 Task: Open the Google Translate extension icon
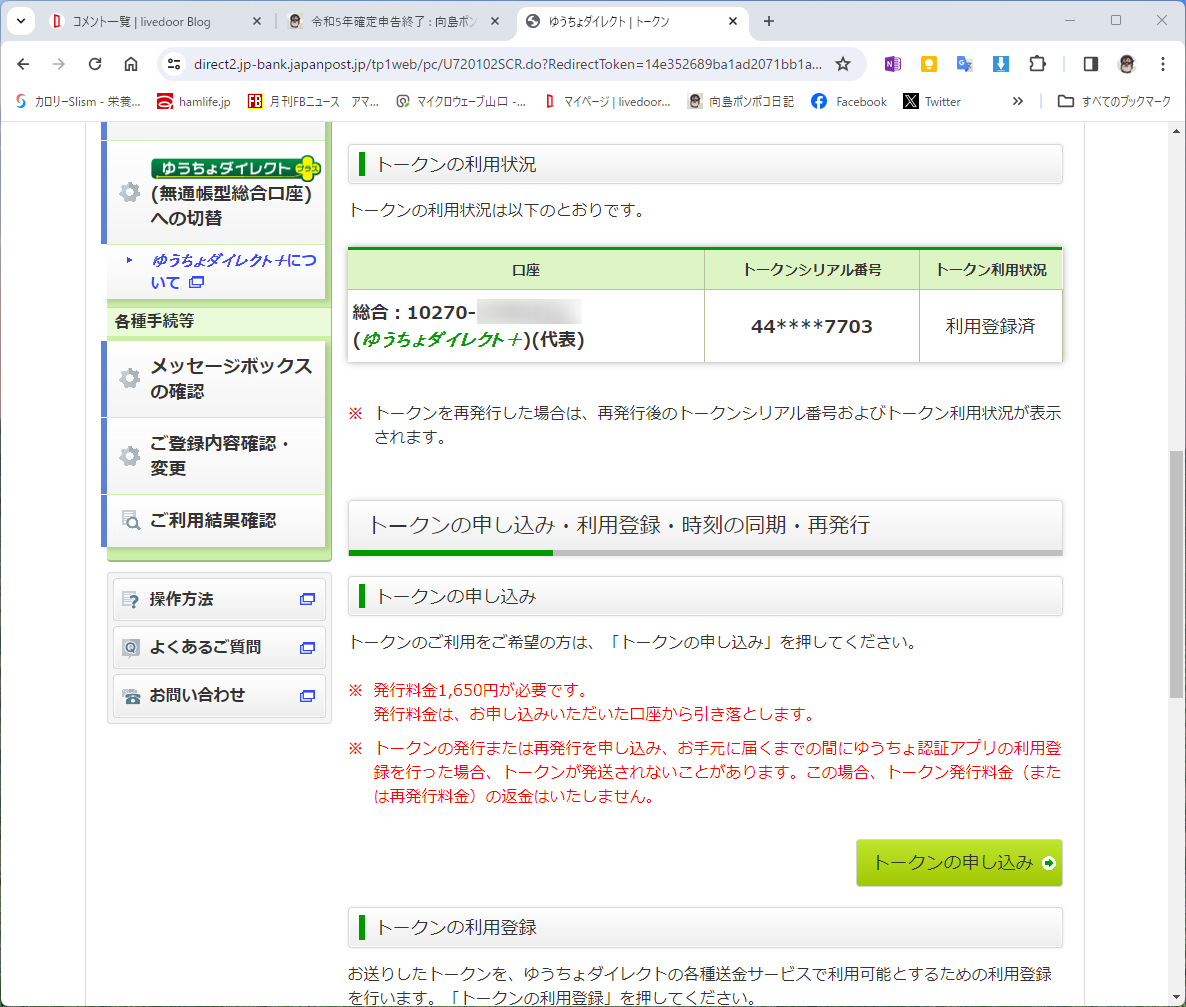pos(964,64)
